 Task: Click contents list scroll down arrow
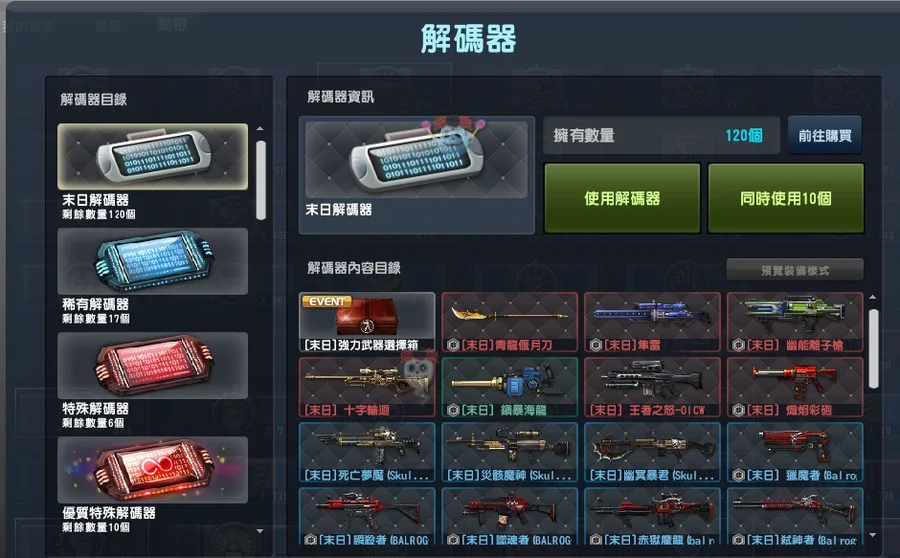(x=873, y=535)
